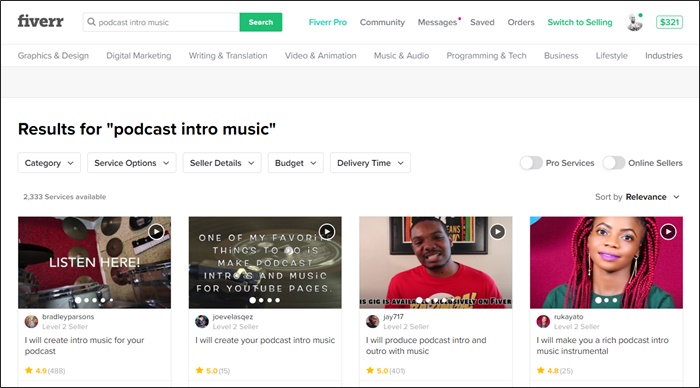Open the Orders page
Screen dimensions: 700x388
521,22
